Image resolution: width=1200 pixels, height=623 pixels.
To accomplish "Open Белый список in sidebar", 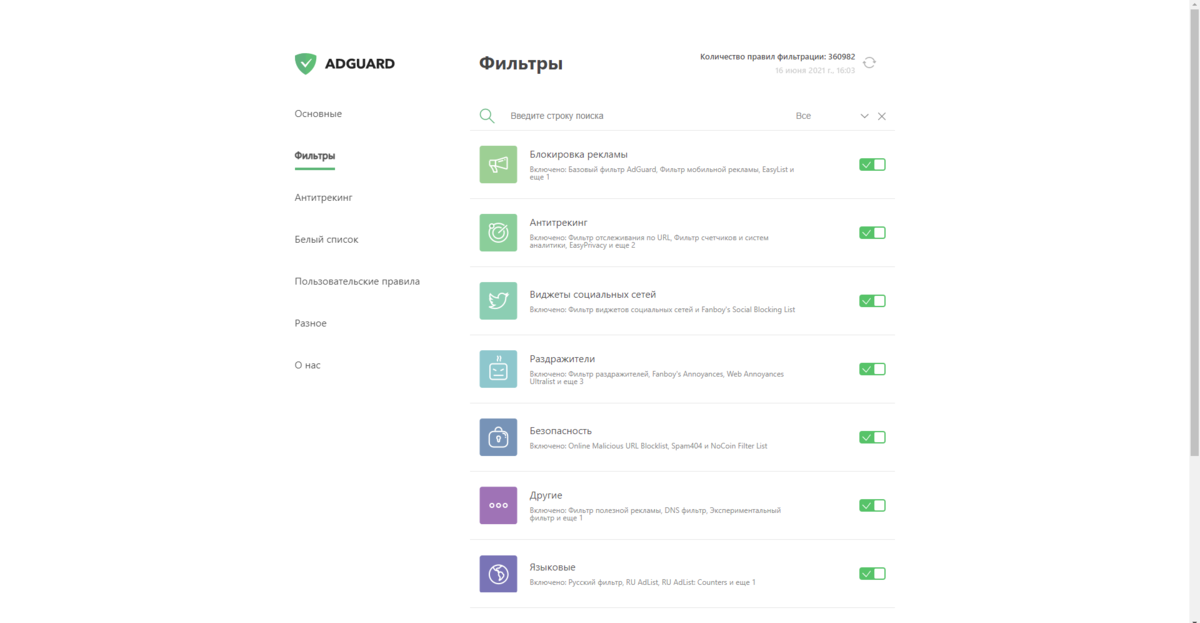I will 326,240.
